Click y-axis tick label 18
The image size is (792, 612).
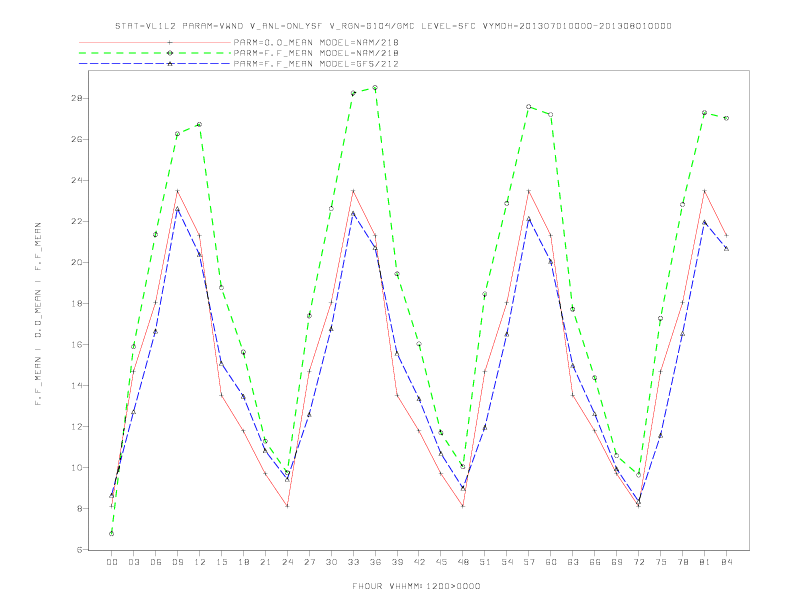tap(77, 303)
